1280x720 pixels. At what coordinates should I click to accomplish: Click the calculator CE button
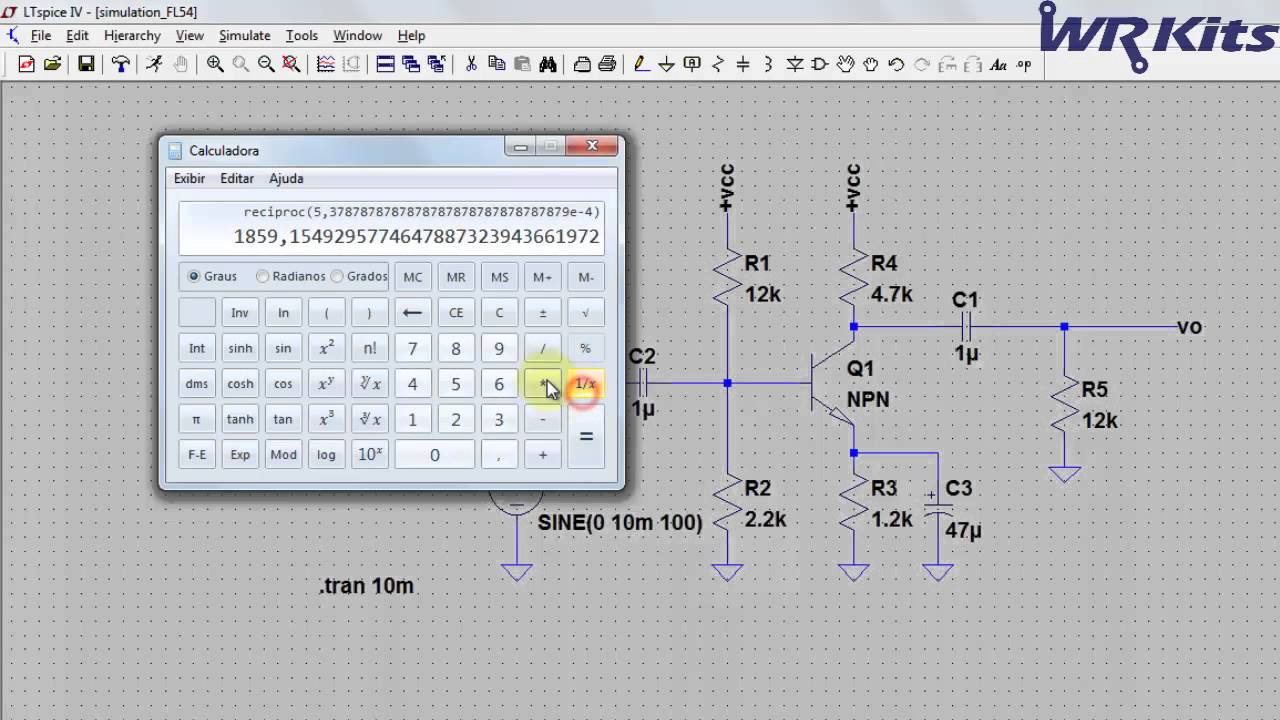(x=456, y=313)
